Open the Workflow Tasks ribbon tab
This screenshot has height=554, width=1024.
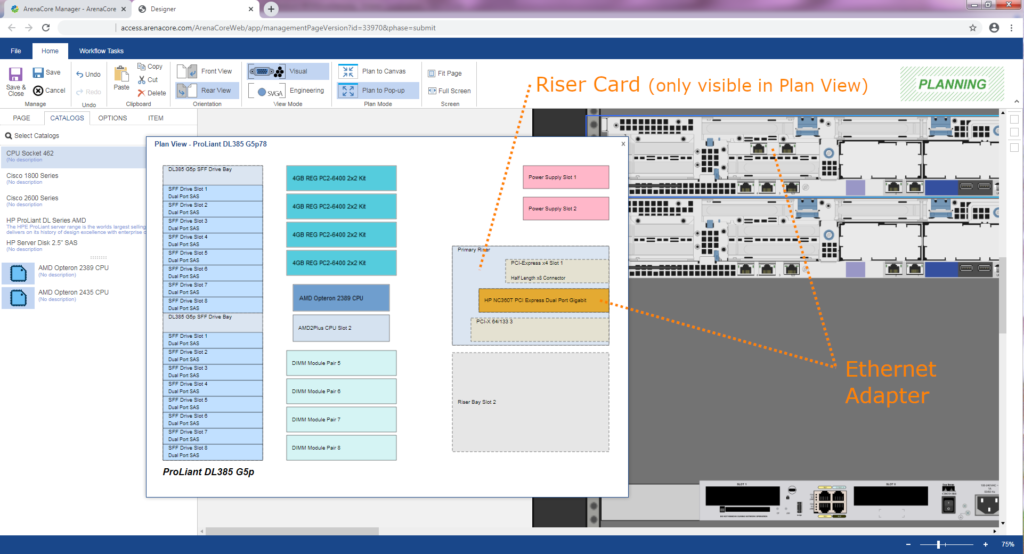[101, 50]
